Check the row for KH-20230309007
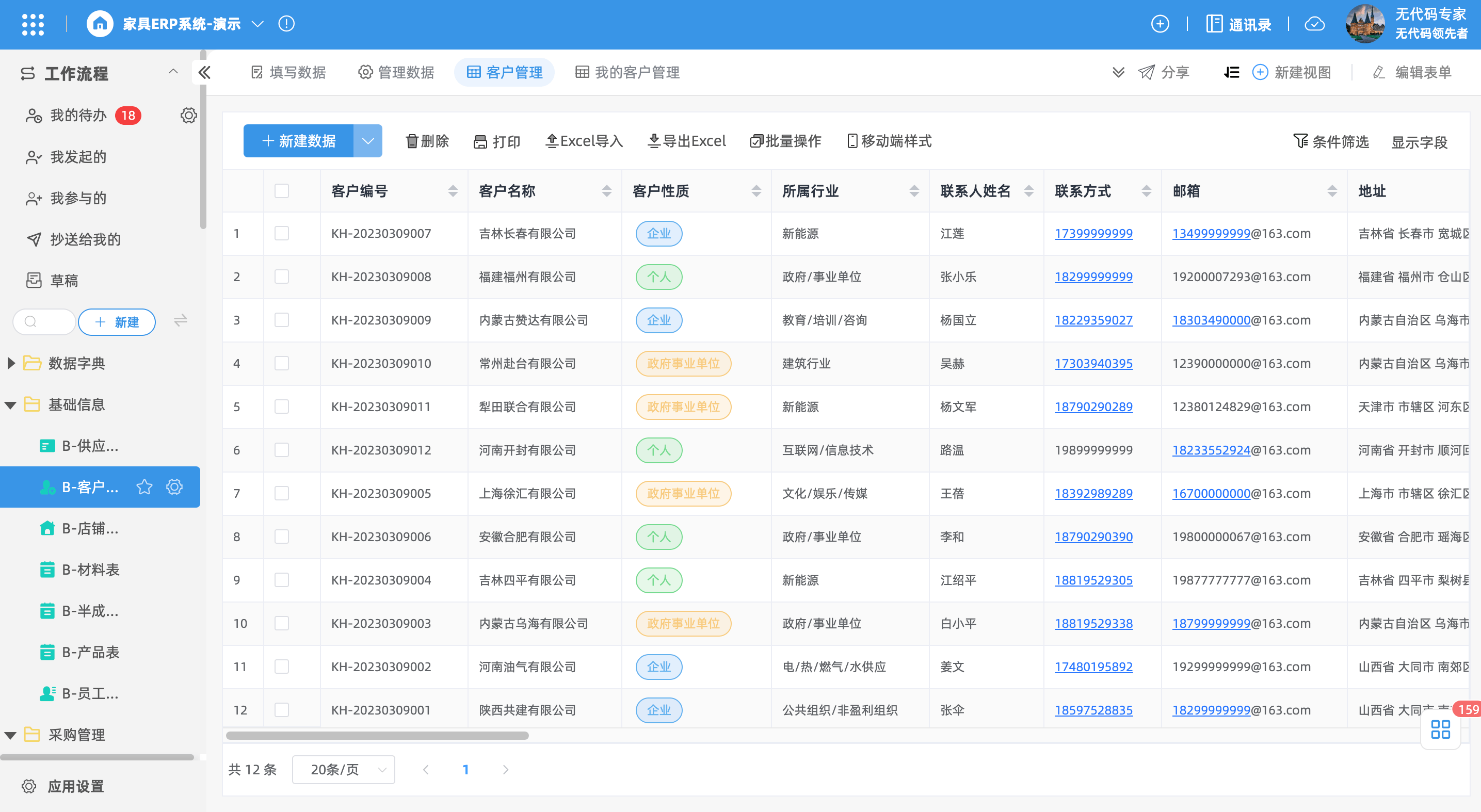This screenshot has width=1481, height=812. pos(282,233)
